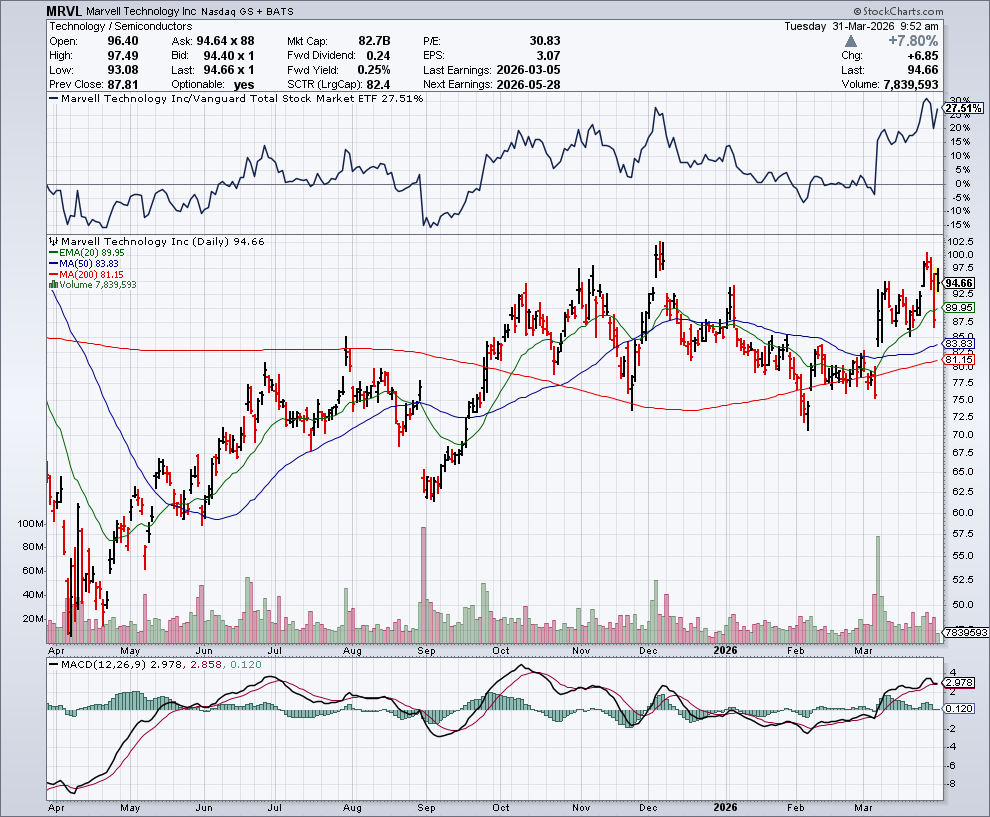Viewport: 990px width, 817px height.
Task: Click the volume bars icon in the legend
Action: [52, 284]
